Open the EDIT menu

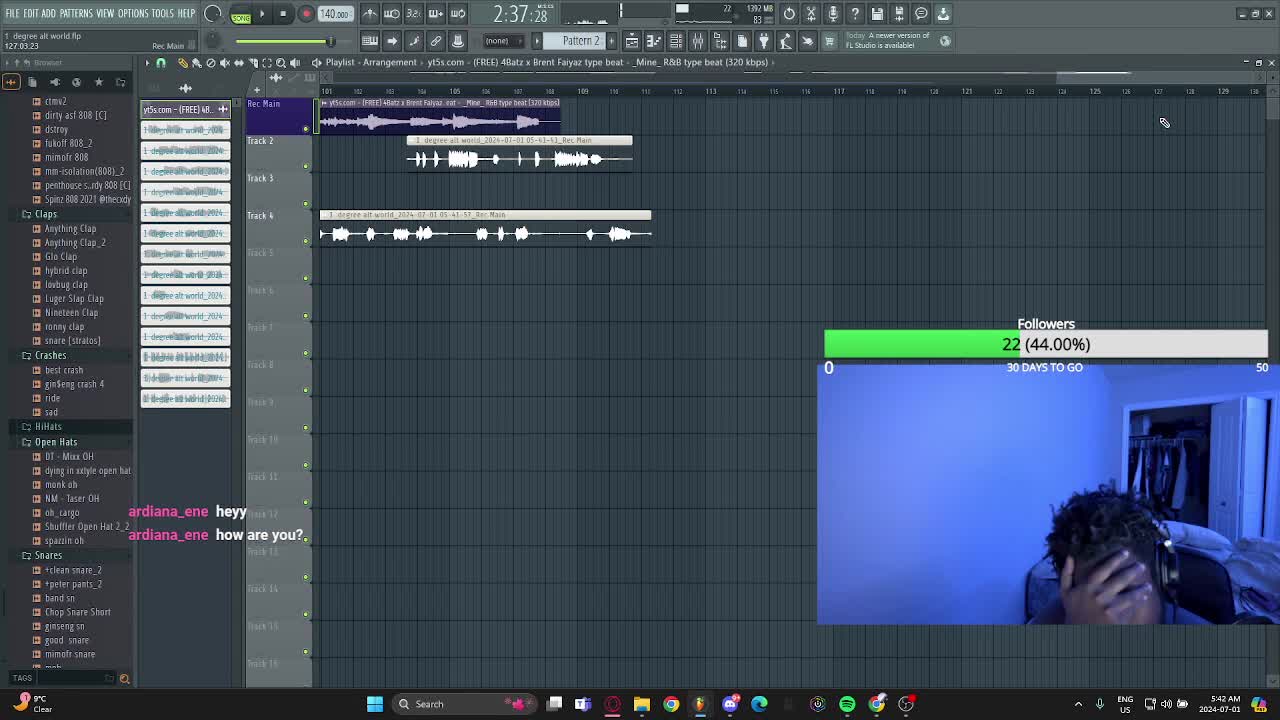31,13
